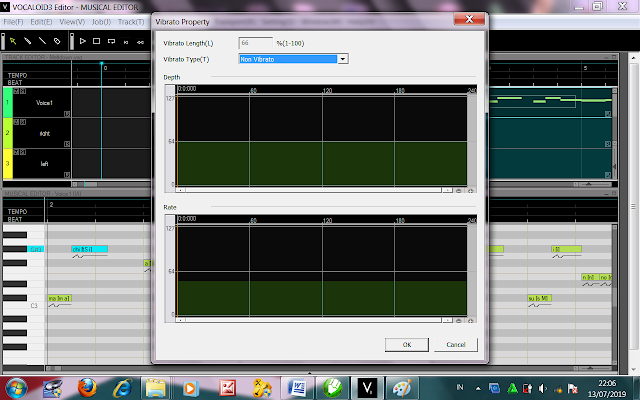640x400 pixels.
Task: Open Windows Explorer folder taskbar icon
Action: (156, 388)
